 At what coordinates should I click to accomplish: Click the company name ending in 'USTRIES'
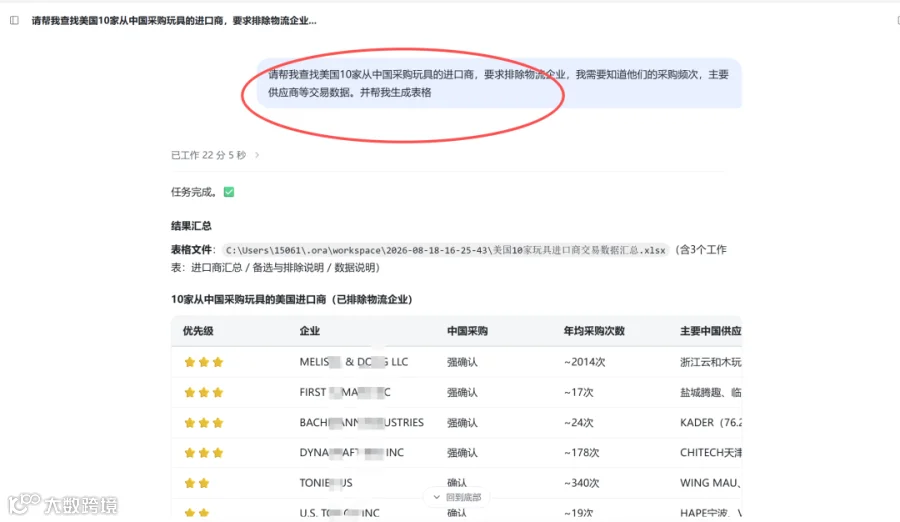[x=362, y=423]
